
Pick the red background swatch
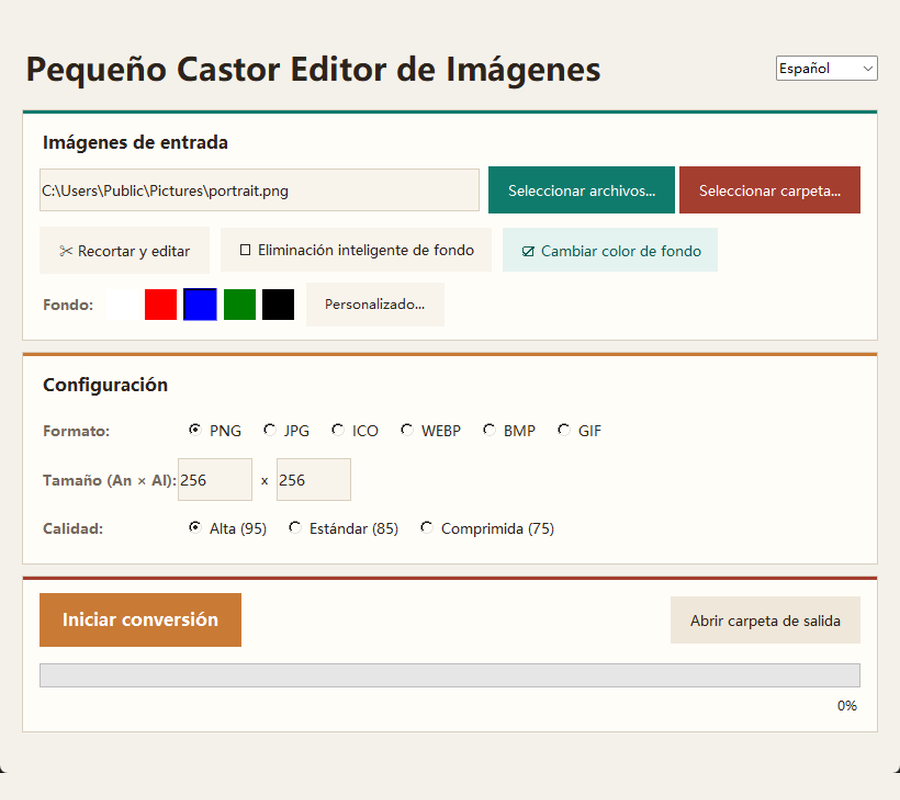click(161, 304)
